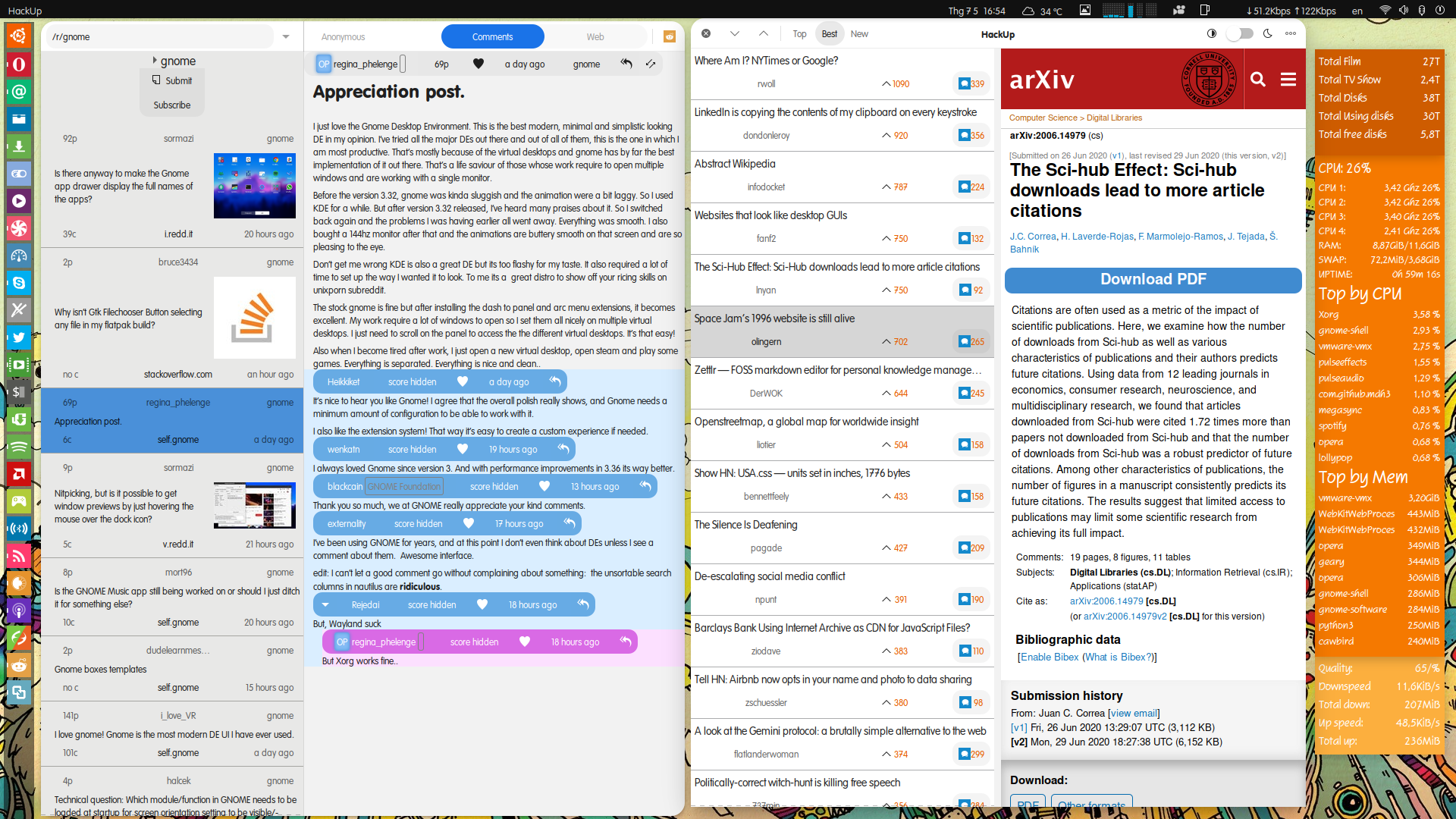The image size is (1456, 819).
Task: Sort HackUp stories by Top
Action: tap(800, 33)
